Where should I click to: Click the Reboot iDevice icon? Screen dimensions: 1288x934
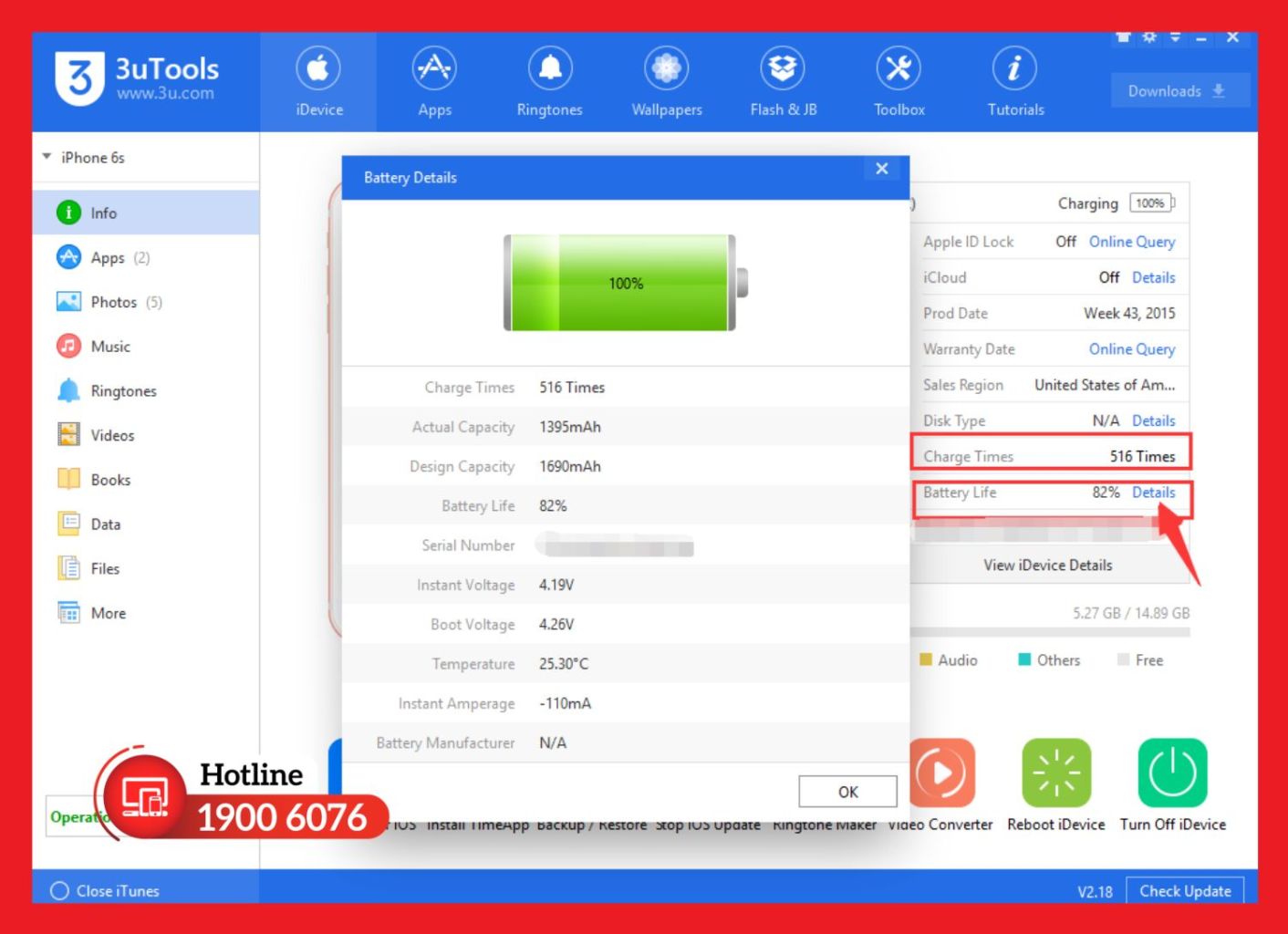tap(1055, 773)
